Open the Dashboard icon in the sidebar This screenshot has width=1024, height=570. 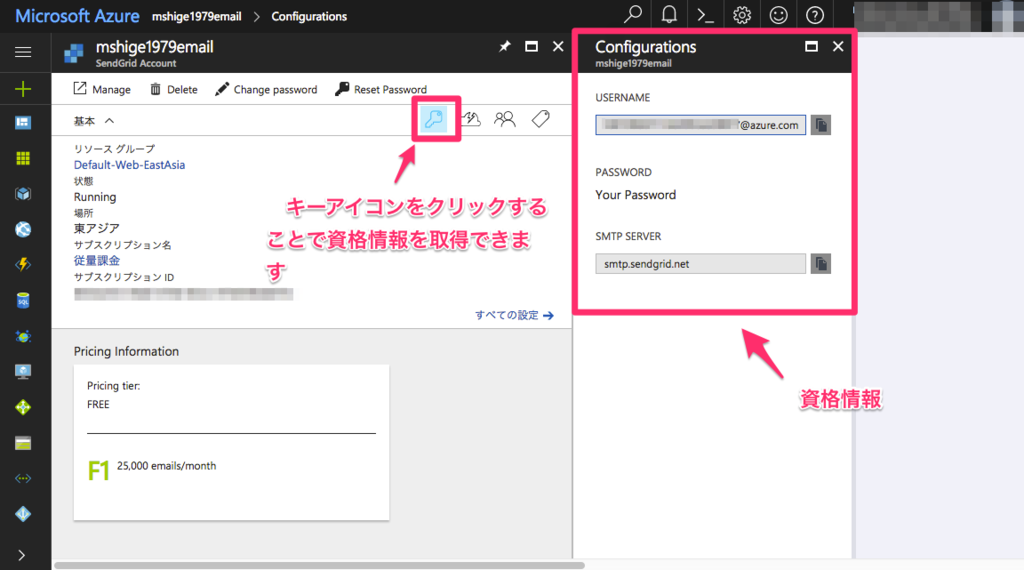23,123
